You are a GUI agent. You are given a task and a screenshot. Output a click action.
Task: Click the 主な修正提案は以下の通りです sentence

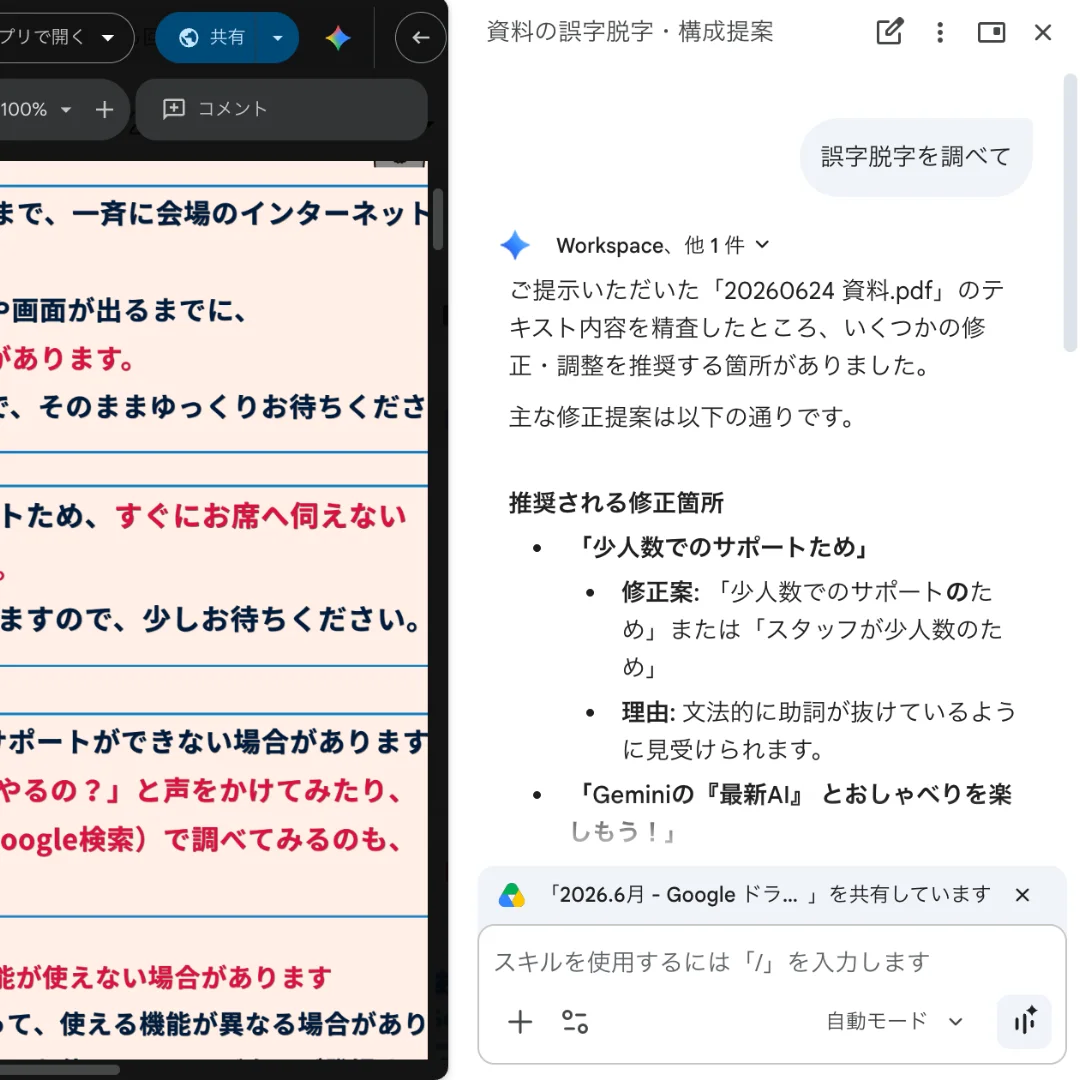[682, 417]
